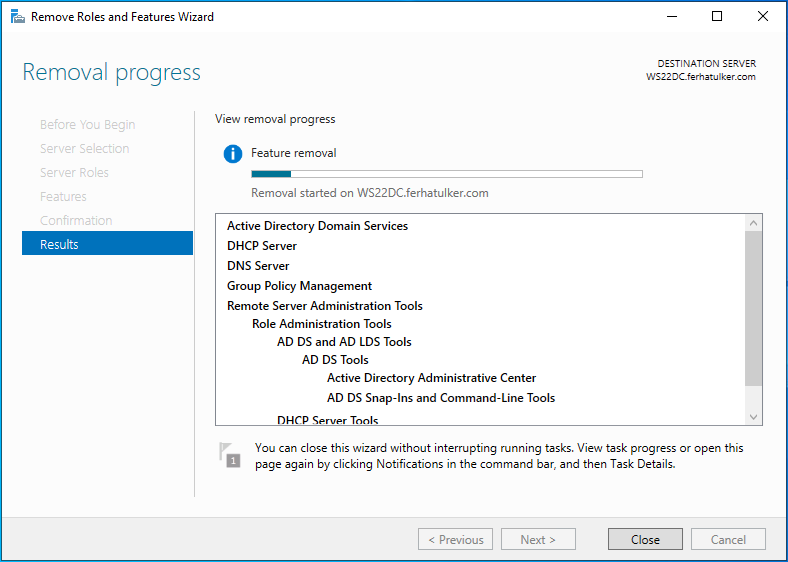Image resolution: width=788 pixels, height=562 pixels.
Task: Select DHCP Server Tools entry
Action: pos(327,420)
